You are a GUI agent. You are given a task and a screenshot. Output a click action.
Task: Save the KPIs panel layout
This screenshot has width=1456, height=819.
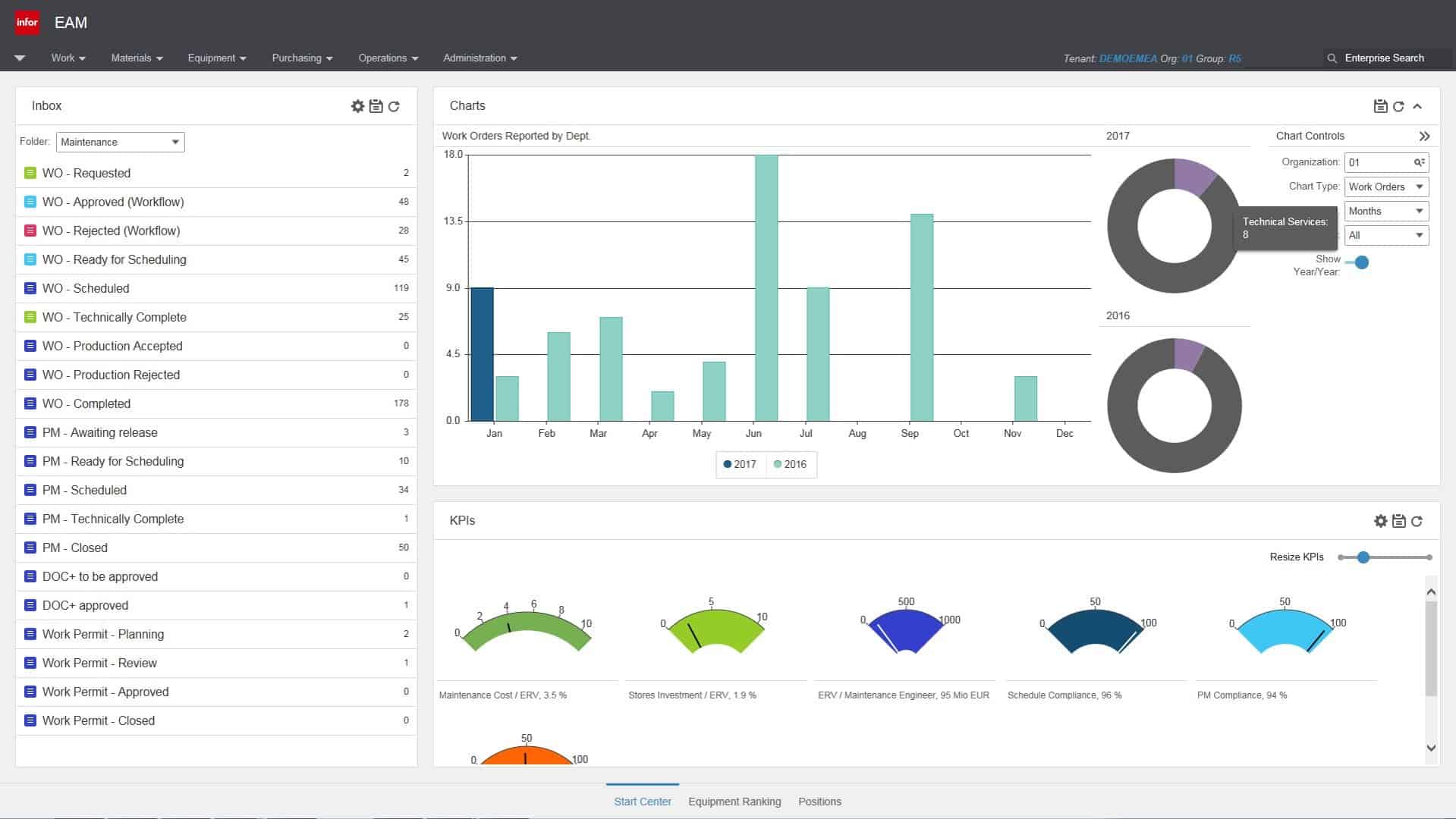pyautogui.click(x=1398, y=521)
